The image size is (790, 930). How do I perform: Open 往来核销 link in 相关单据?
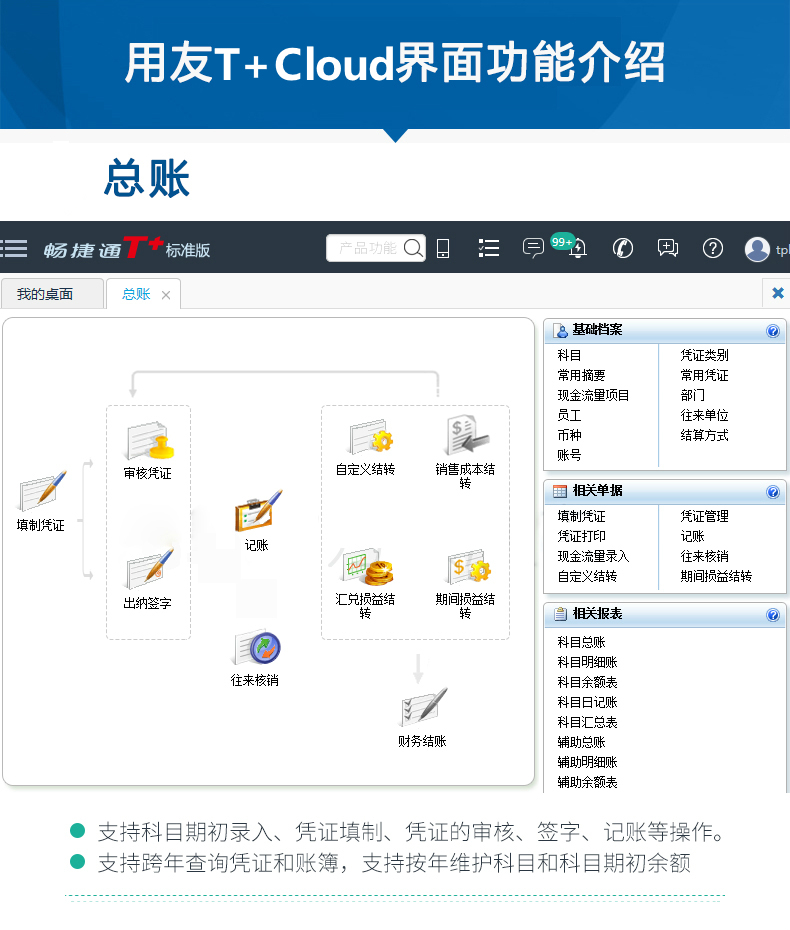coord(704,556)
